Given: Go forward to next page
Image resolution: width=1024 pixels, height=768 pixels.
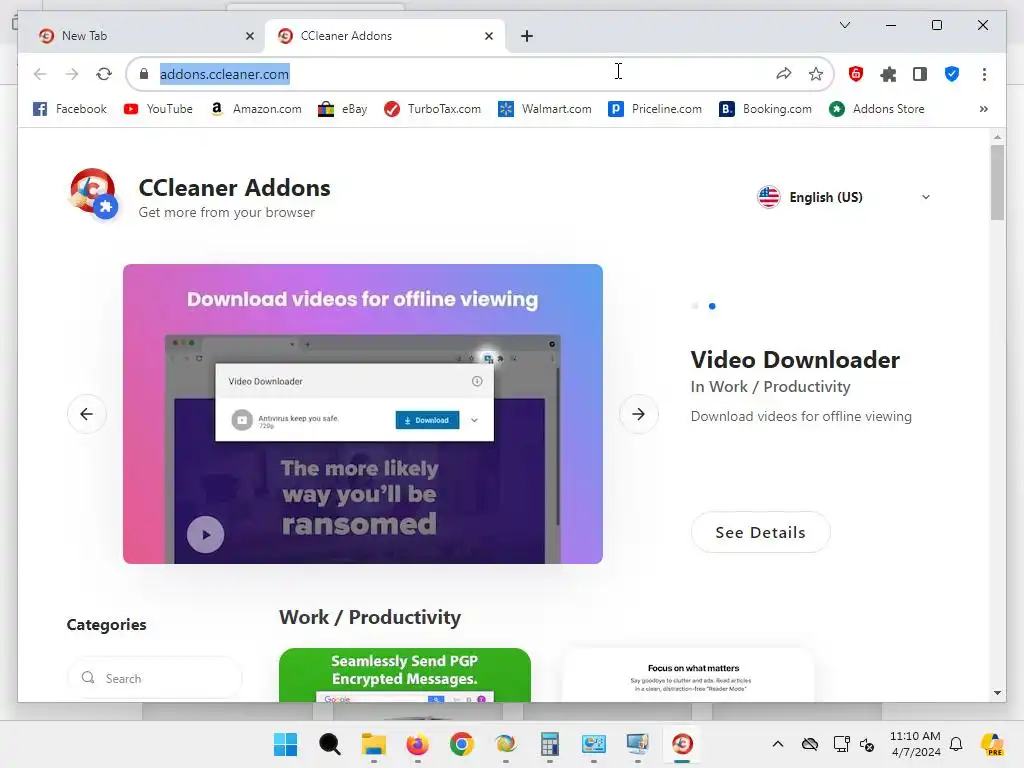Looking at the screenshot, I should point(72,74).
